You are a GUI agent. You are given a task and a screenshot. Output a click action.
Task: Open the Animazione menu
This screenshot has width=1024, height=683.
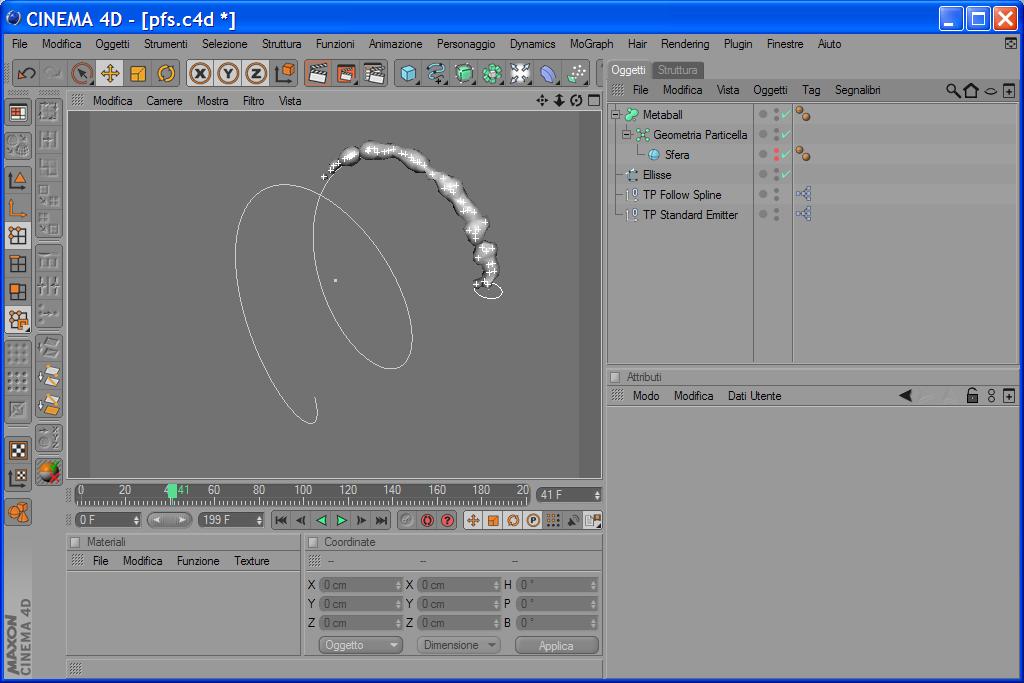(395, 44)
